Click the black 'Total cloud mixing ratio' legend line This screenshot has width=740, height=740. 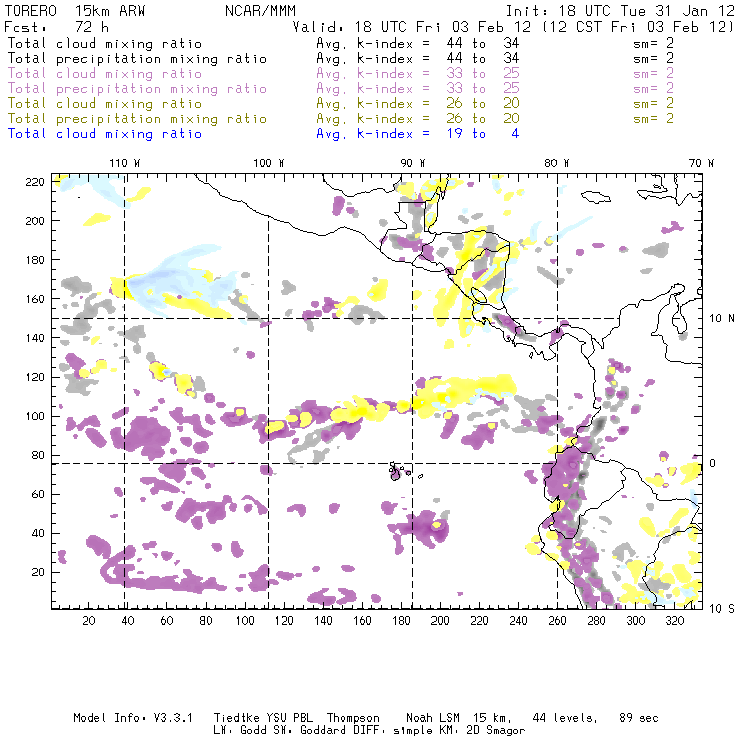(x=105, y=43)
